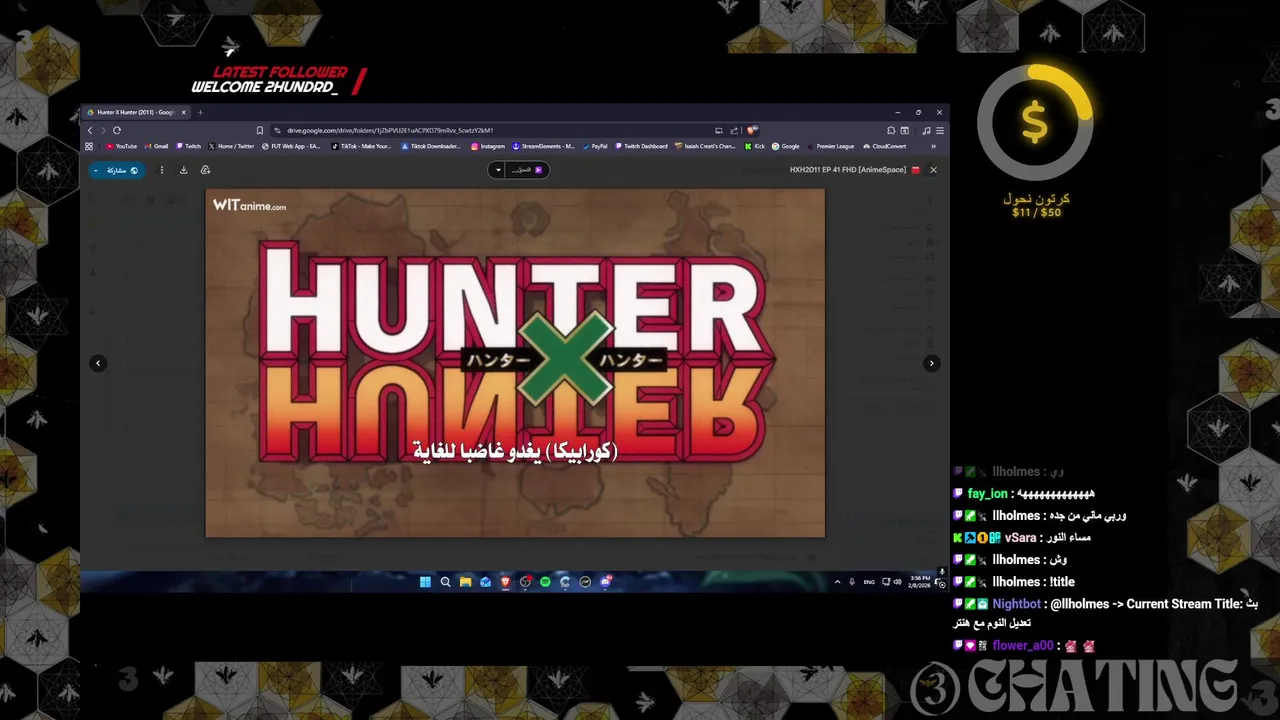Open FUT Web App bookmark

[x=291, y=146]
